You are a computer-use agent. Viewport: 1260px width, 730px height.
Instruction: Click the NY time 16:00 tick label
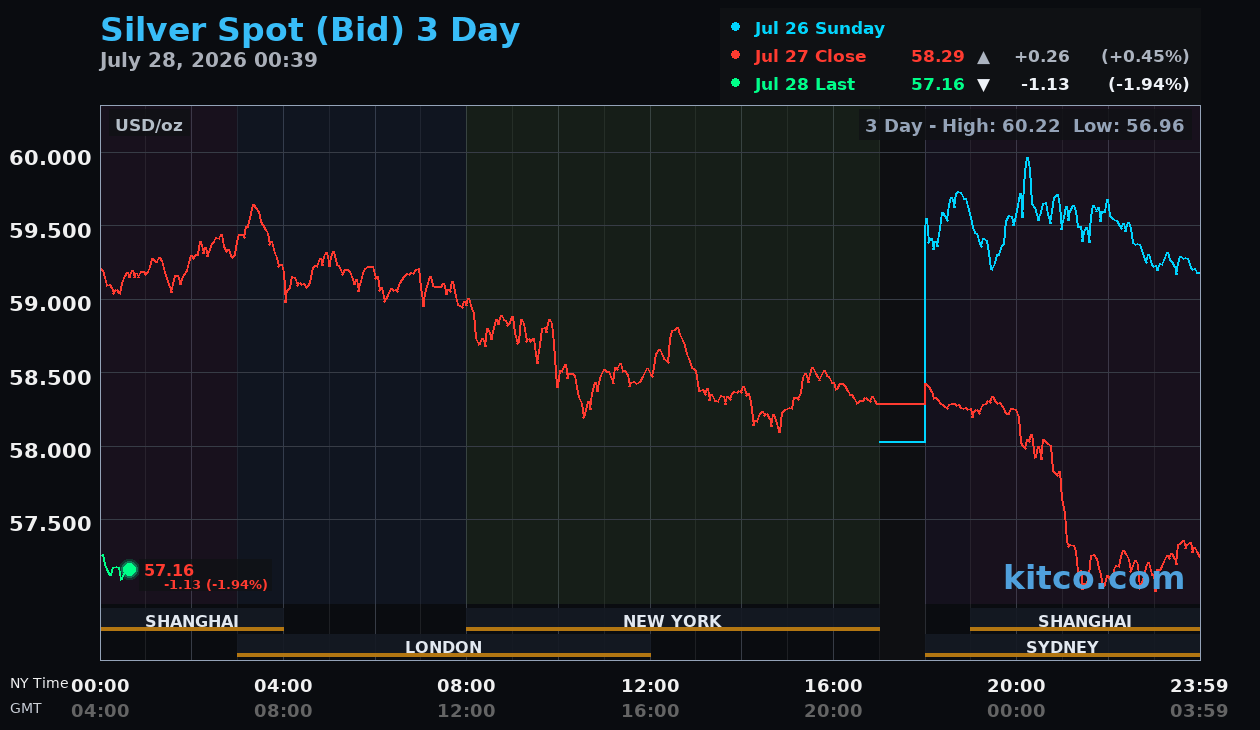(x=833, y=686)
